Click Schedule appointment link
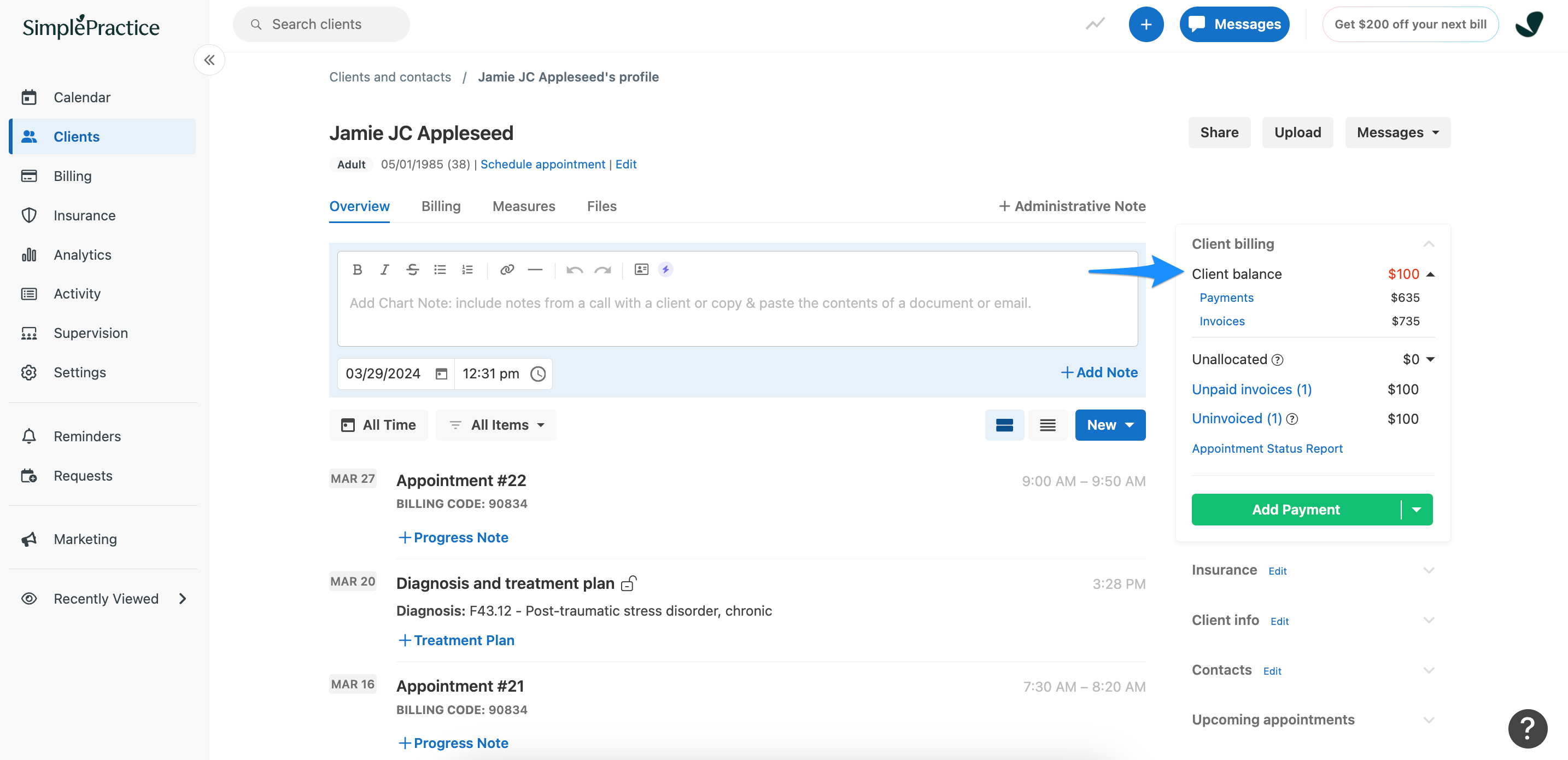Screen dimensions: 1568x760 [x=542, y=164]
